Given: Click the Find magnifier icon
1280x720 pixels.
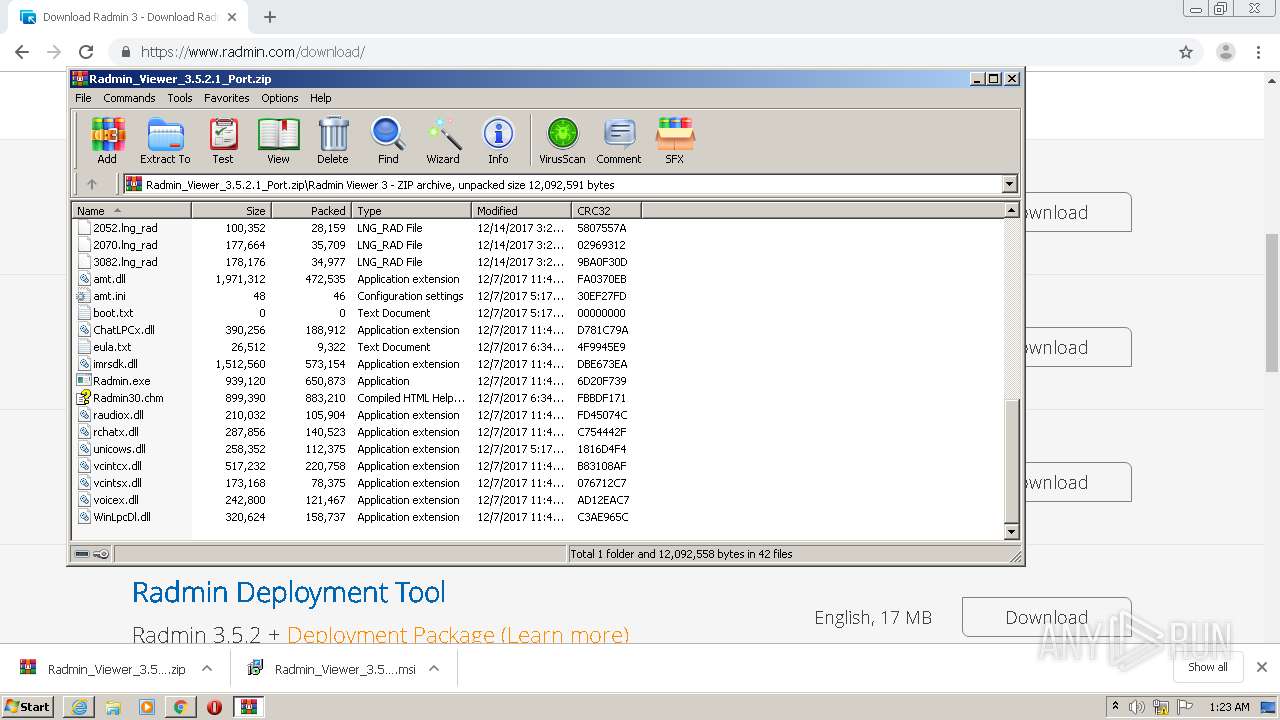Looking at the screenshot, I should tap(388, 140).
